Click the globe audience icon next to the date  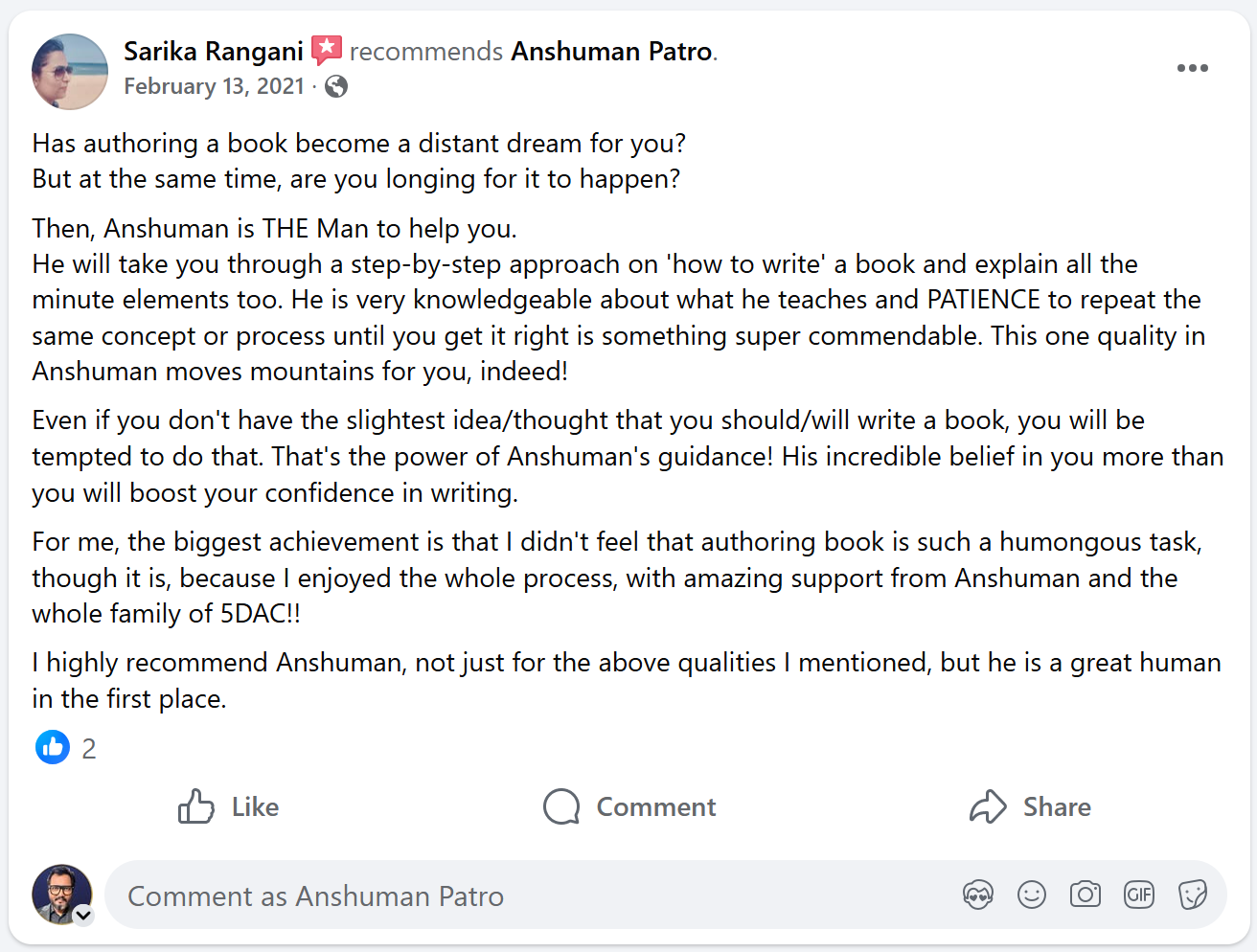click(x=335, y=86)
